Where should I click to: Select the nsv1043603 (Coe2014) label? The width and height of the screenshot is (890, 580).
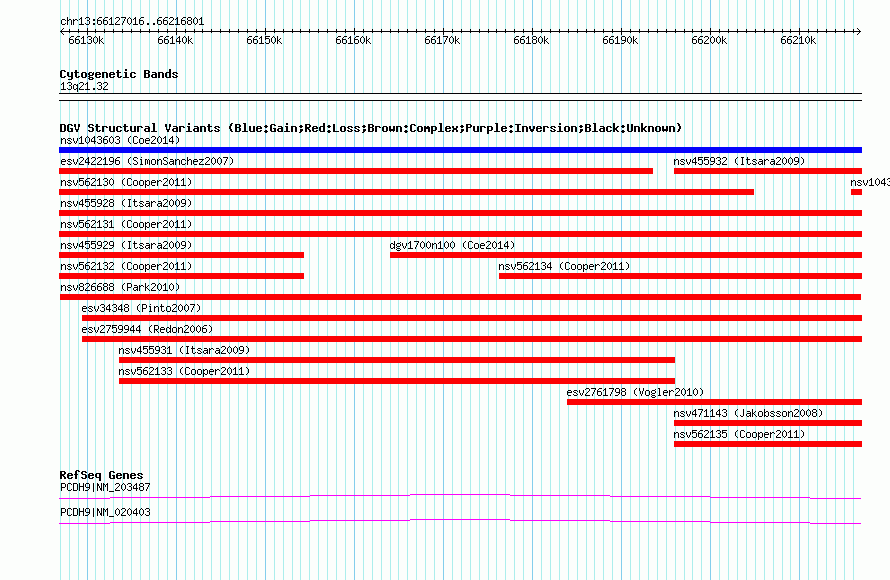(x=120, y=140)
